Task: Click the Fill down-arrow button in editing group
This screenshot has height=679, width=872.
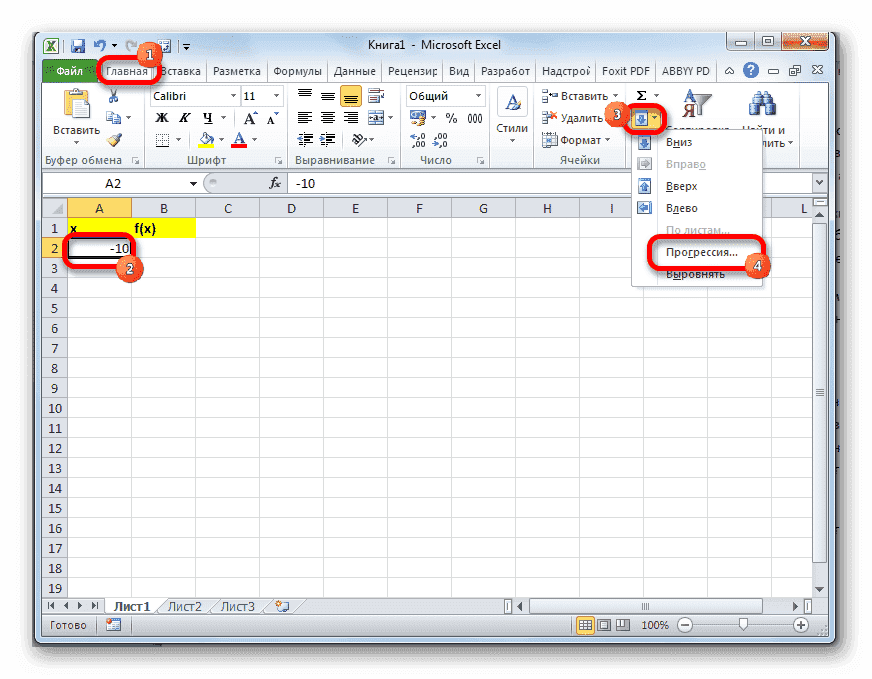Action: pos(641,118)
